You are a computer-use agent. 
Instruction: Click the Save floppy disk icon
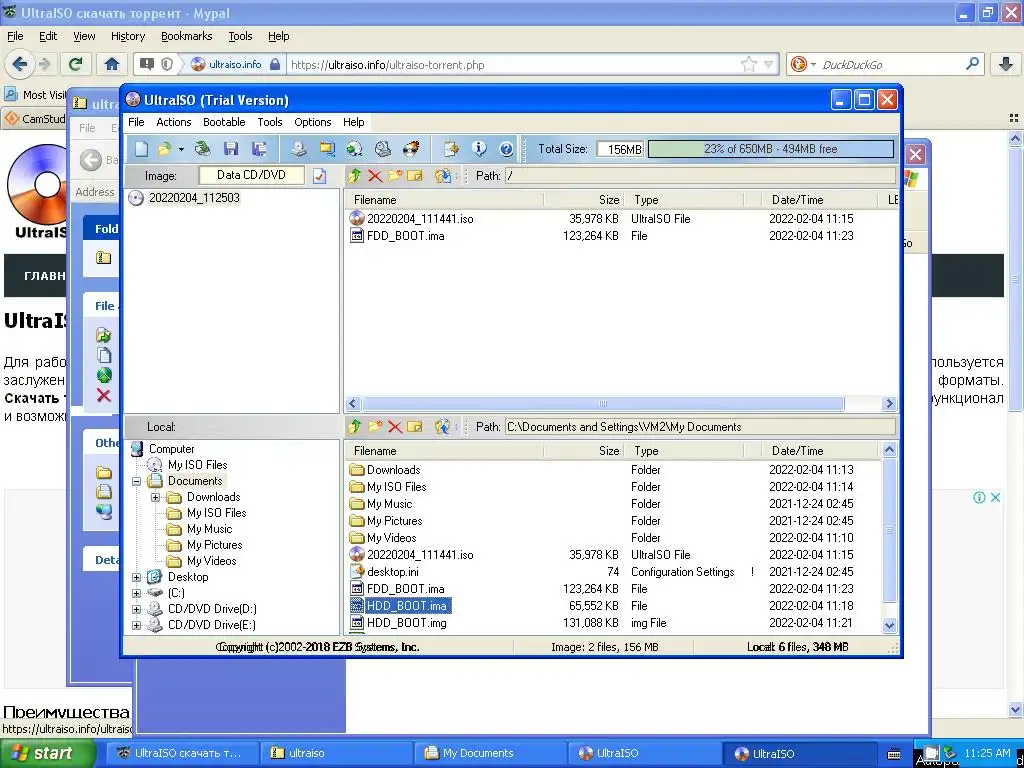pos(231,149)
